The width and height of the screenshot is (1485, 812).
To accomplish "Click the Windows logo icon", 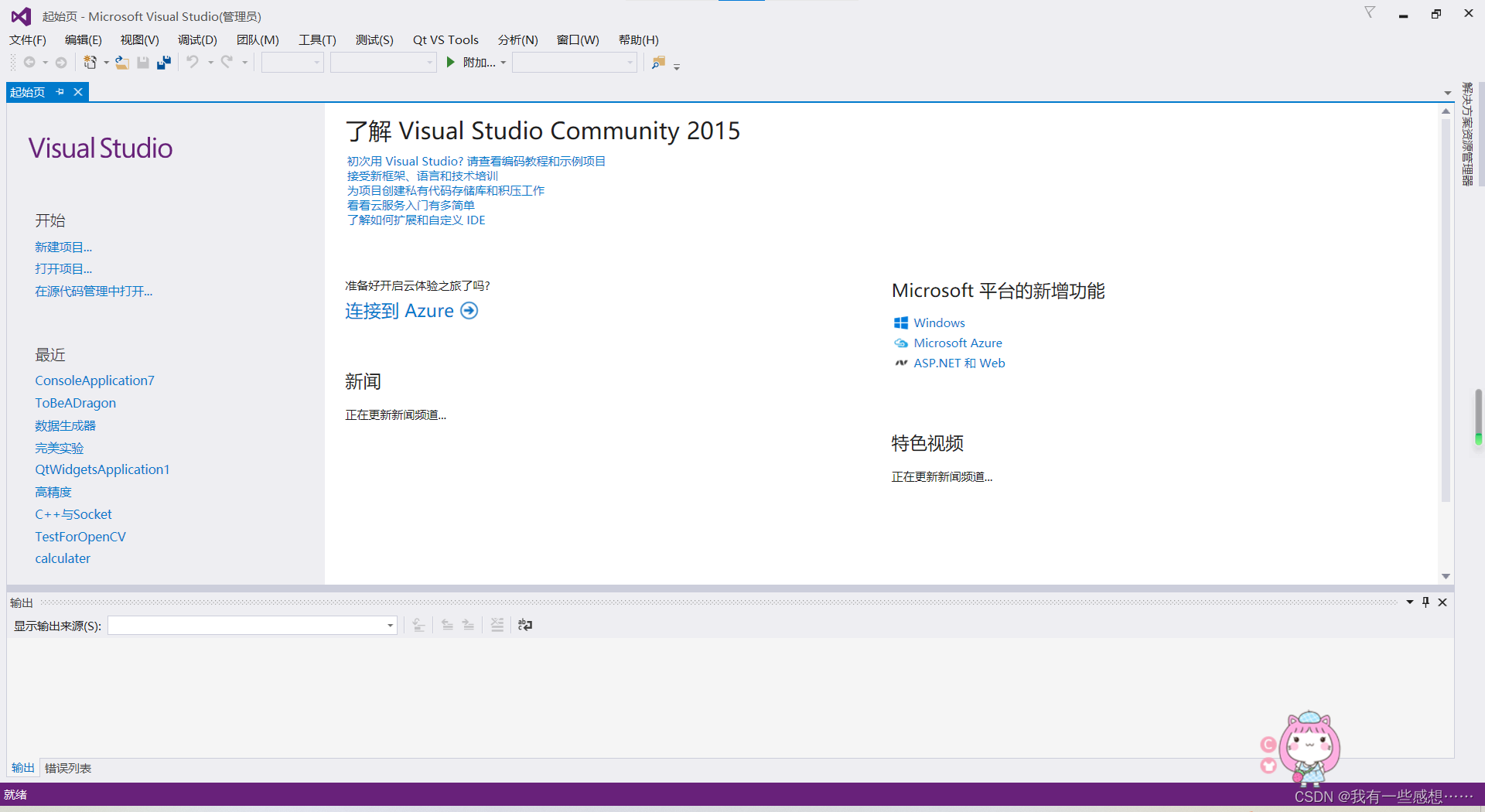I will (x=901, y=323).
